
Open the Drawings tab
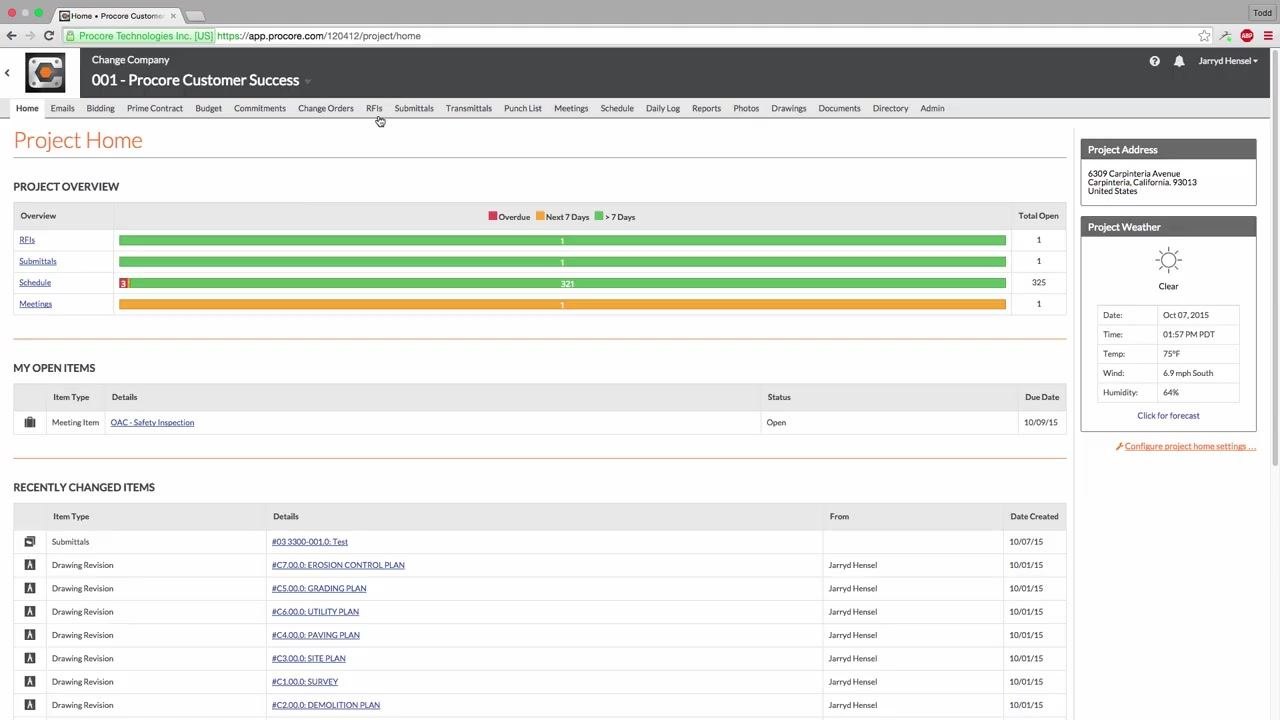[x=789, y=108]
